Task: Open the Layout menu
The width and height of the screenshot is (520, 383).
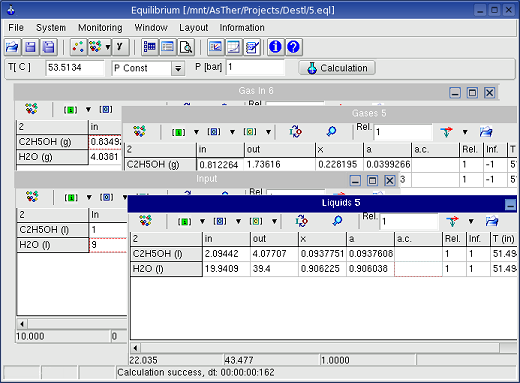Action: (193, 28)
